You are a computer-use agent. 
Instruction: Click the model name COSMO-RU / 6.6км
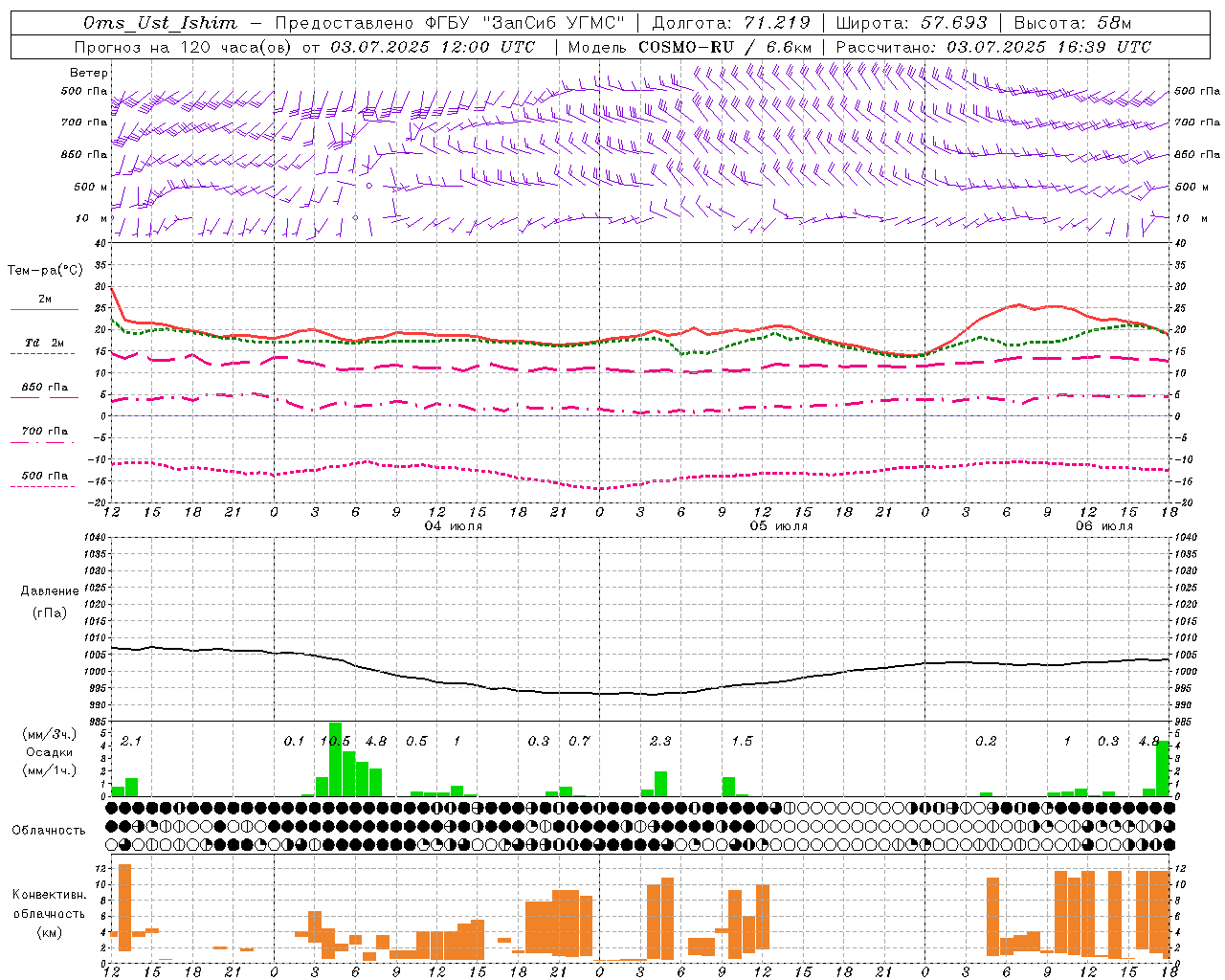pyautogui.click(x=725, y=47)
